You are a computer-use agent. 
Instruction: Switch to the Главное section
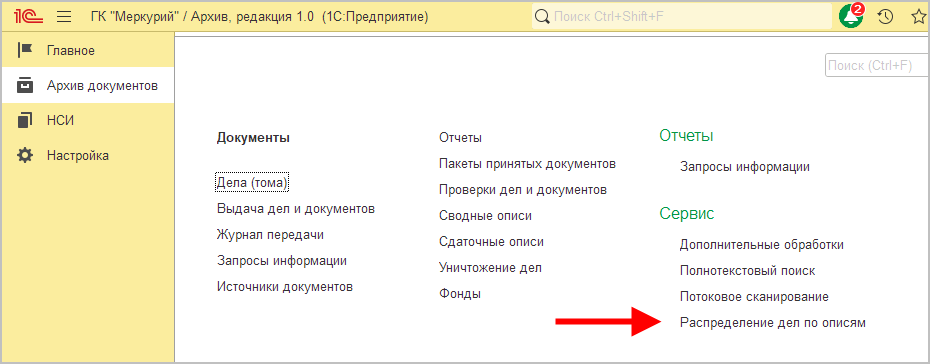(x=87, y=51)
